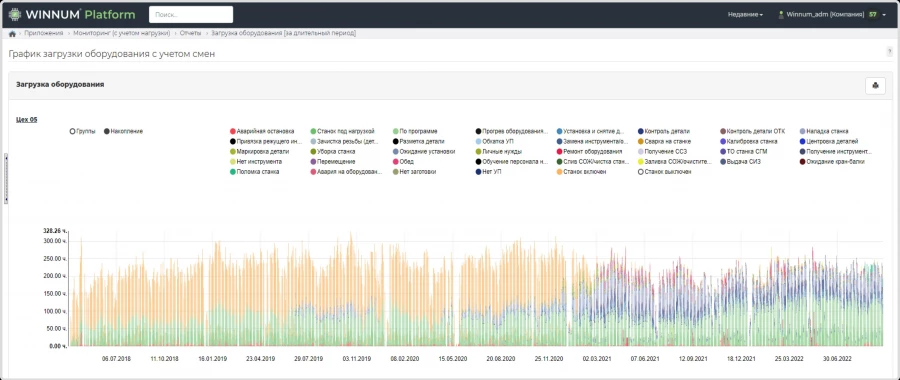
Task: Click the По программе green legend swatch
Action: coord(395,131)
